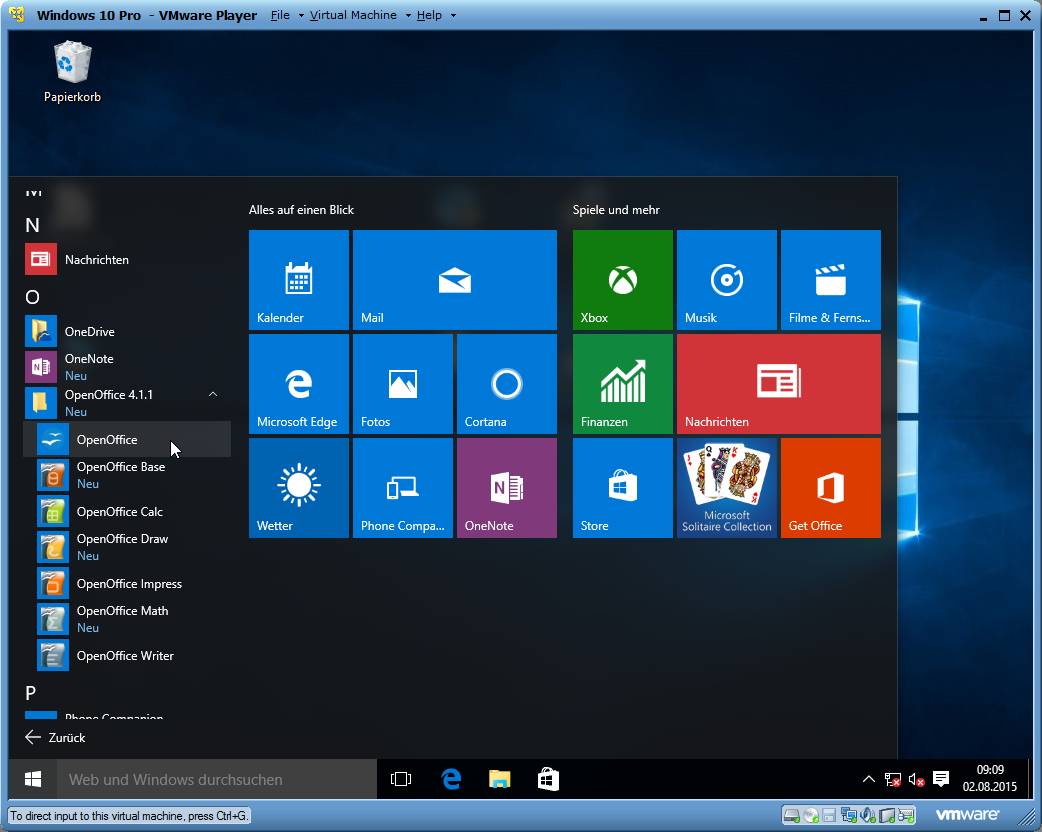Click the Store icon in taskbar
Image resolution: width=1042 pixels, height=832 pixels.
click(x=548, y=779)
